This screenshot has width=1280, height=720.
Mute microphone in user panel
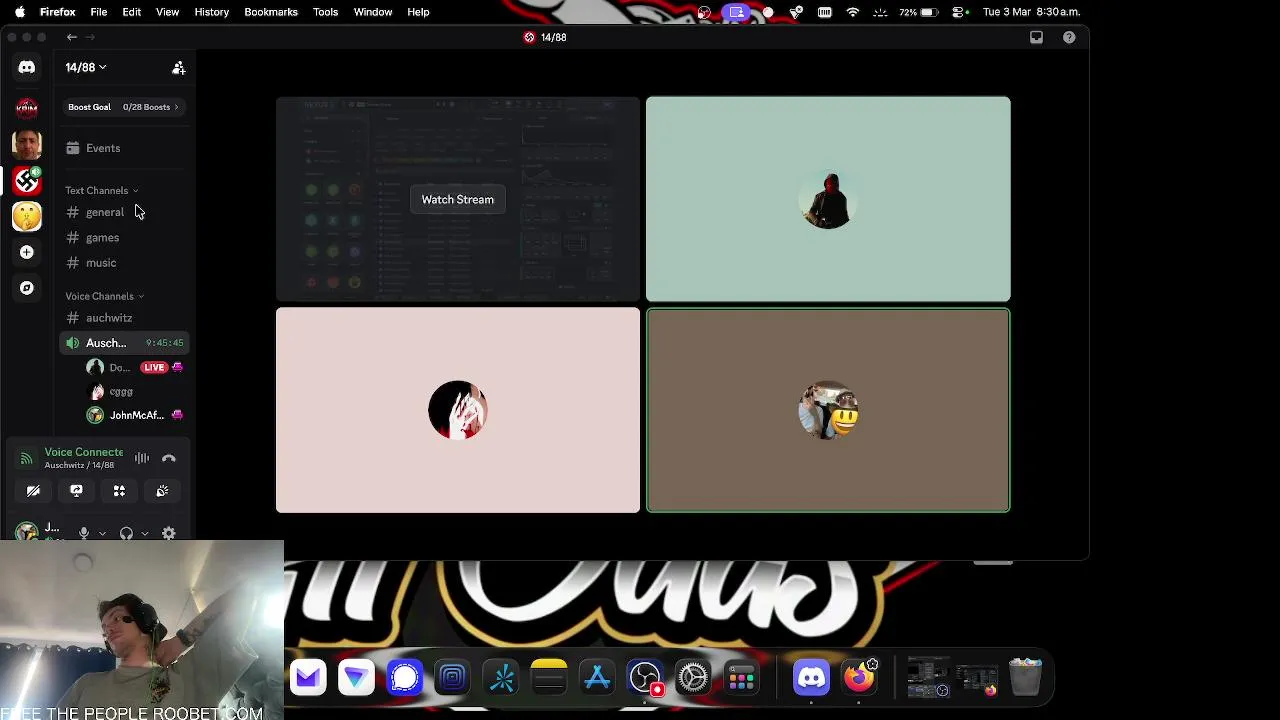coord(84,533)
